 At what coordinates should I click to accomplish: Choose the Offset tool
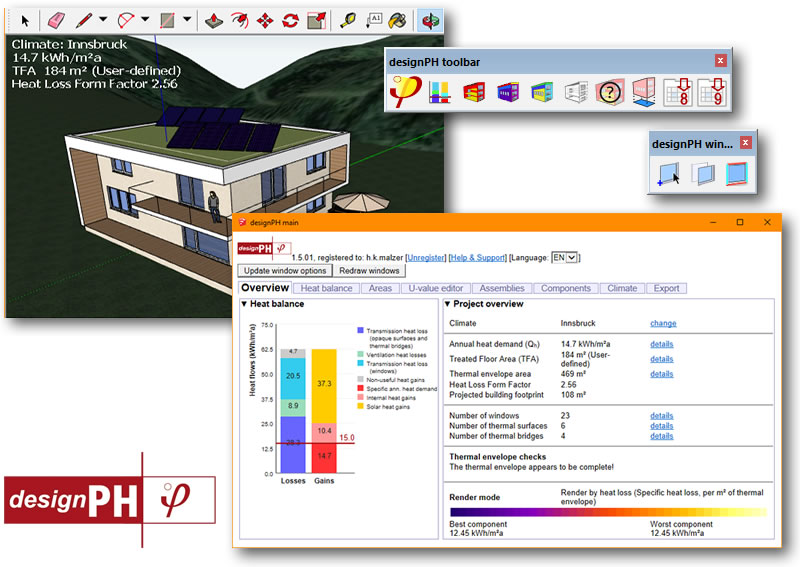[x=240, y=21]
